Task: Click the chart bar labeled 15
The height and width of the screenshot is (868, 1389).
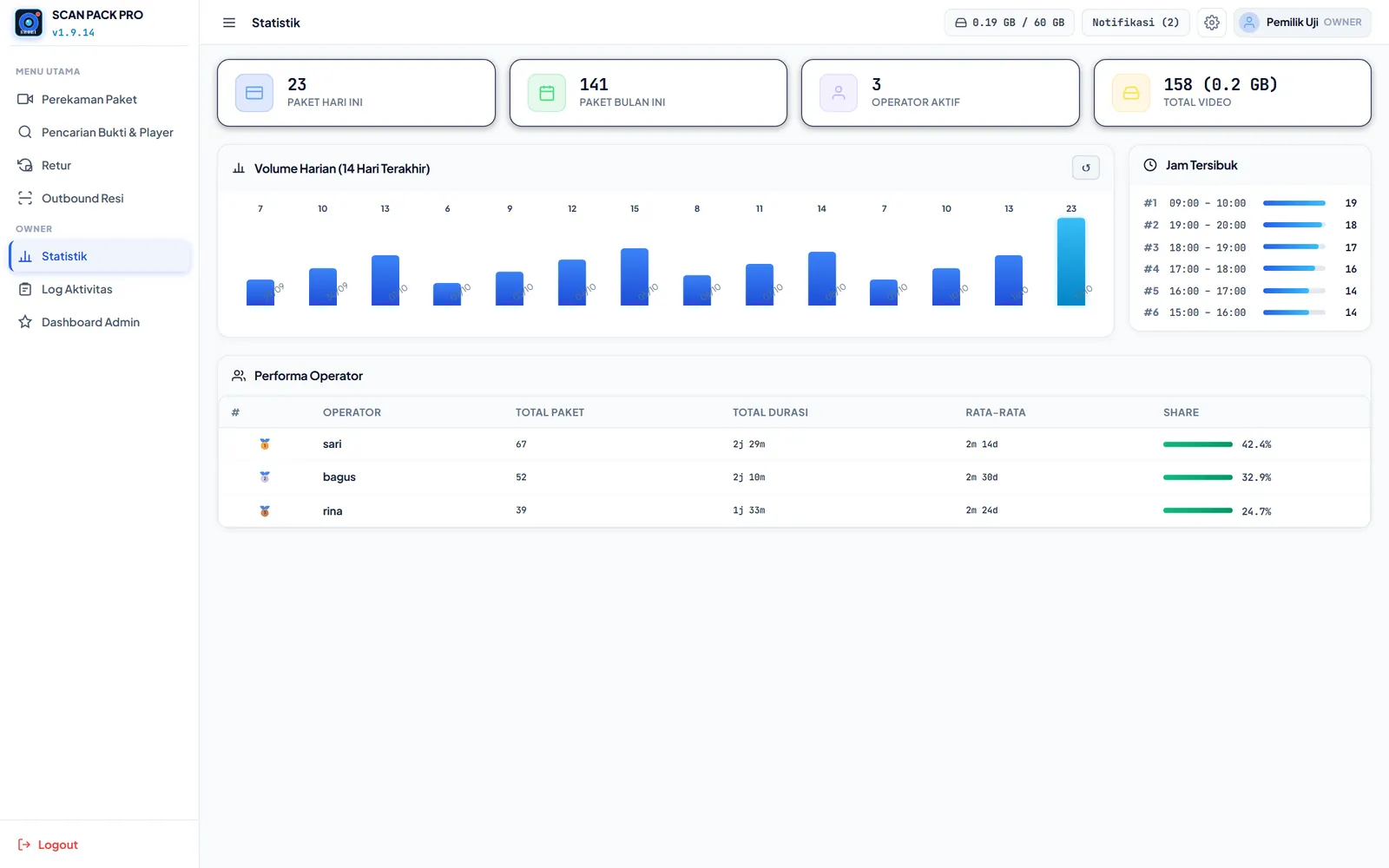Action: (x=635, y=277)
